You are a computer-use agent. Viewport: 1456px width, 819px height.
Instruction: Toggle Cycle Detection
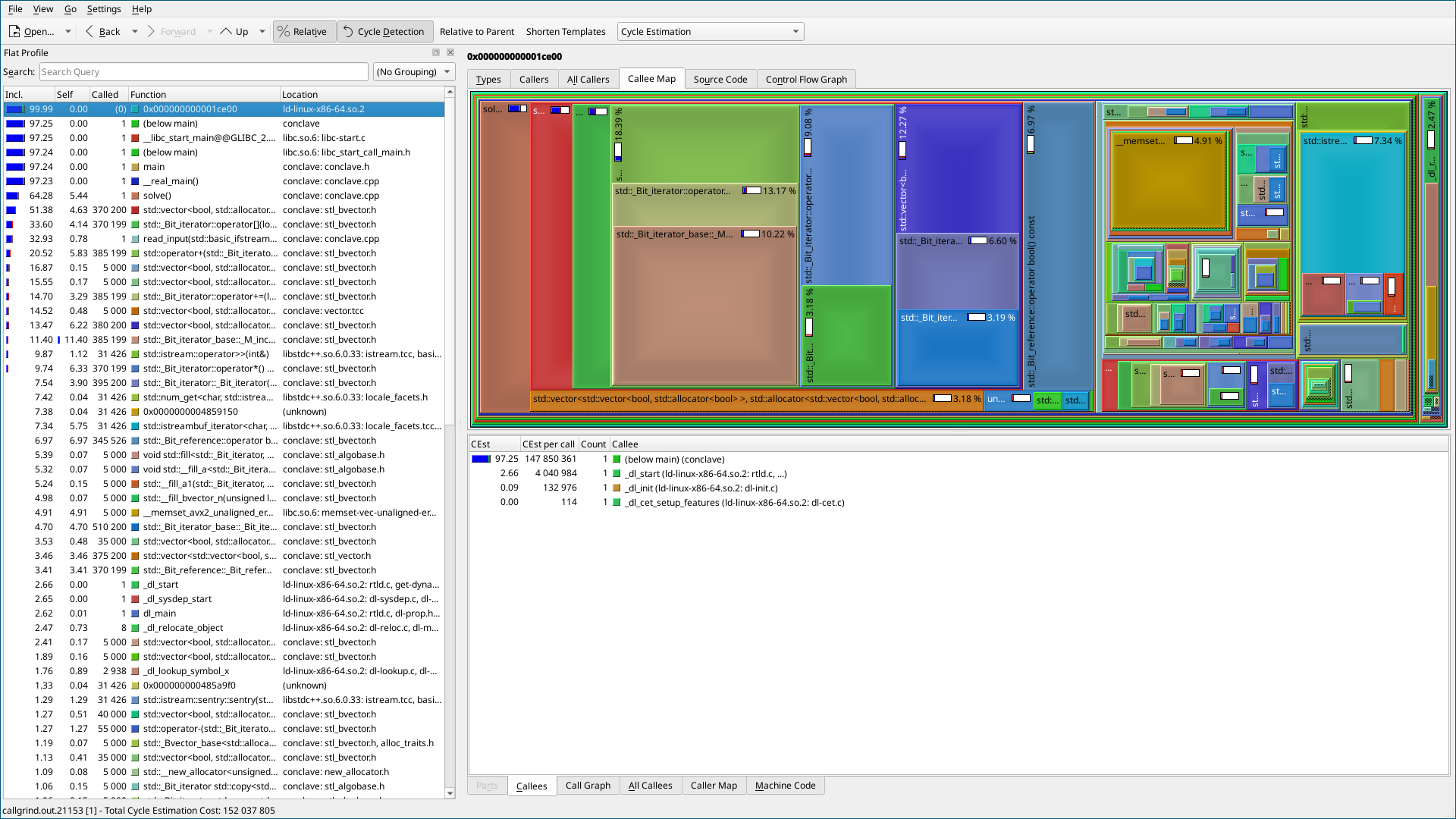[384, 32]
